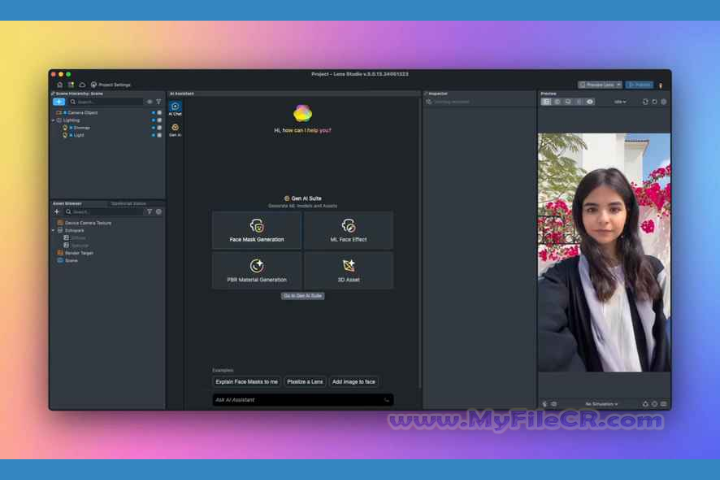Click the Preview webcam image
Image resolution: width=720 pixels, height=480 pixels.
604,252
